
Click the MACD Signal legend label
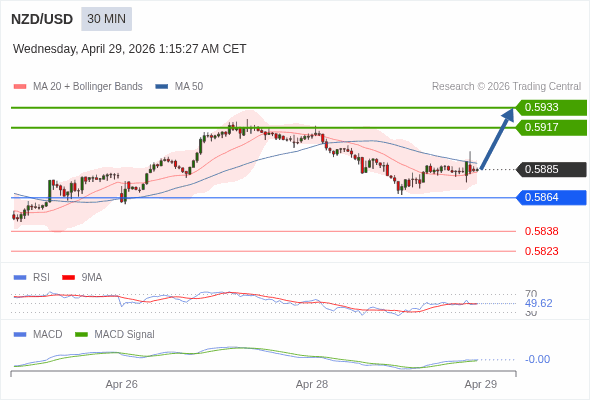[124, 335]
